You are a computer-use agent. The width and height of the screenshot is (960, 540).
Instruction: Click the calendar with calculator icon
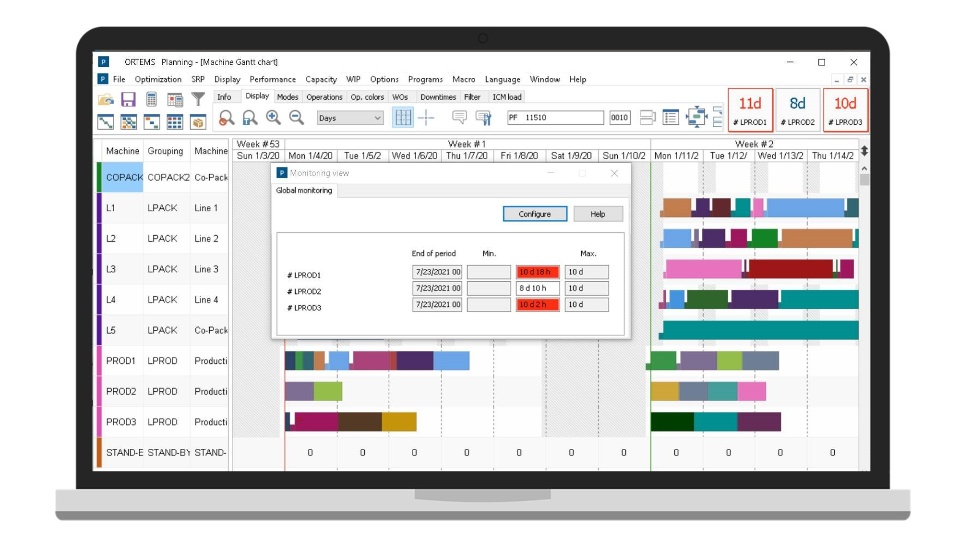[175, 99]
